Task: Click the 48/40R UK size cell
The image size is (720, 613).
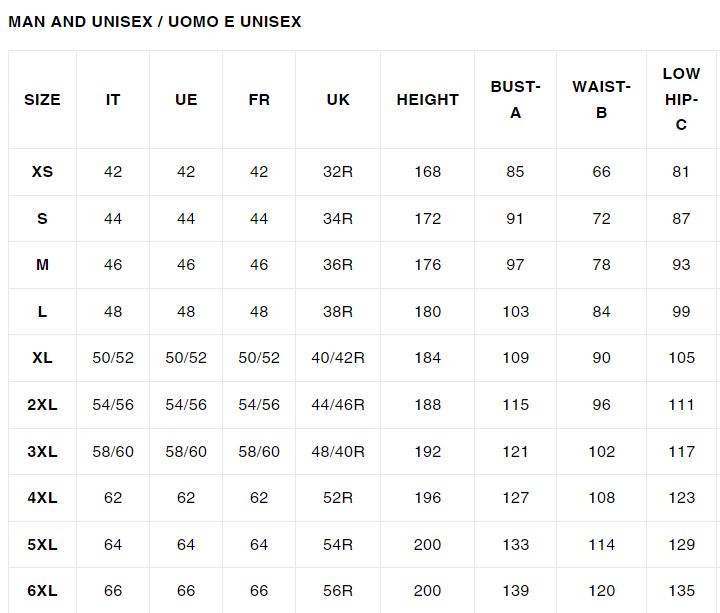Action: pos(338,451)
